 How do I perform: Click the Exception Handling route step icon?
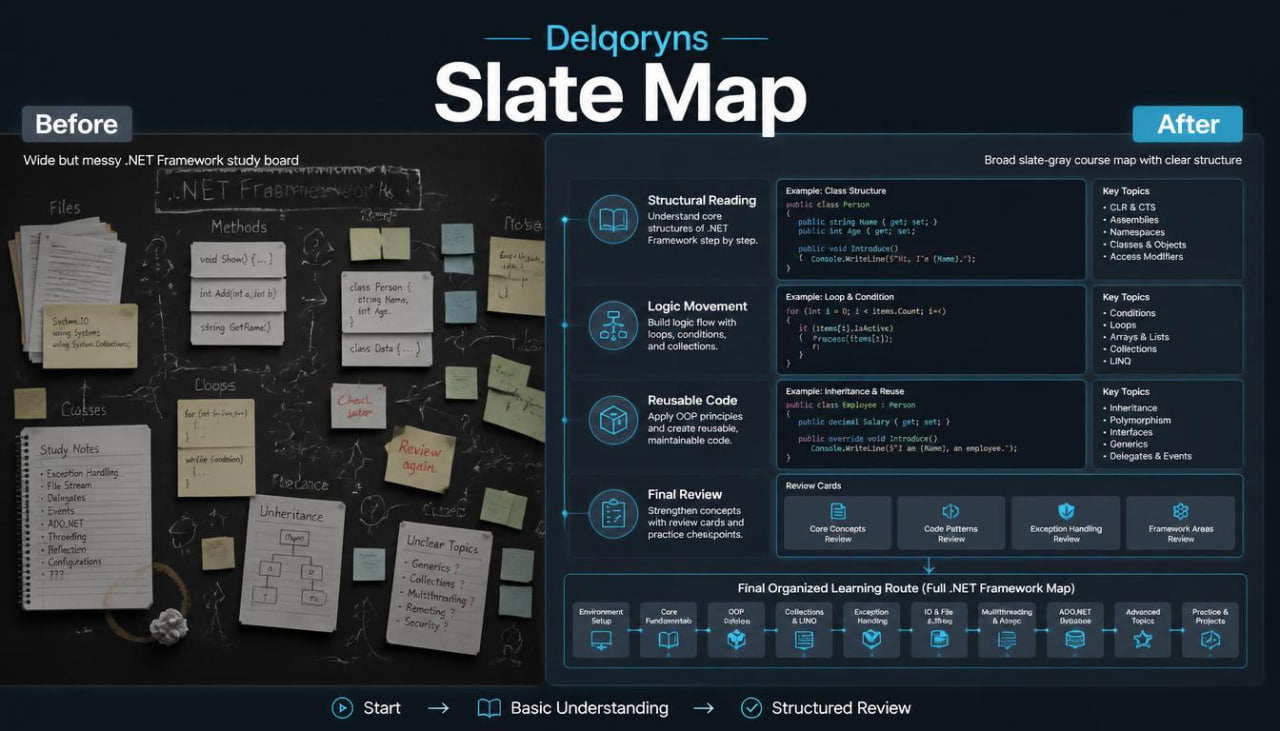click(871, 641)
